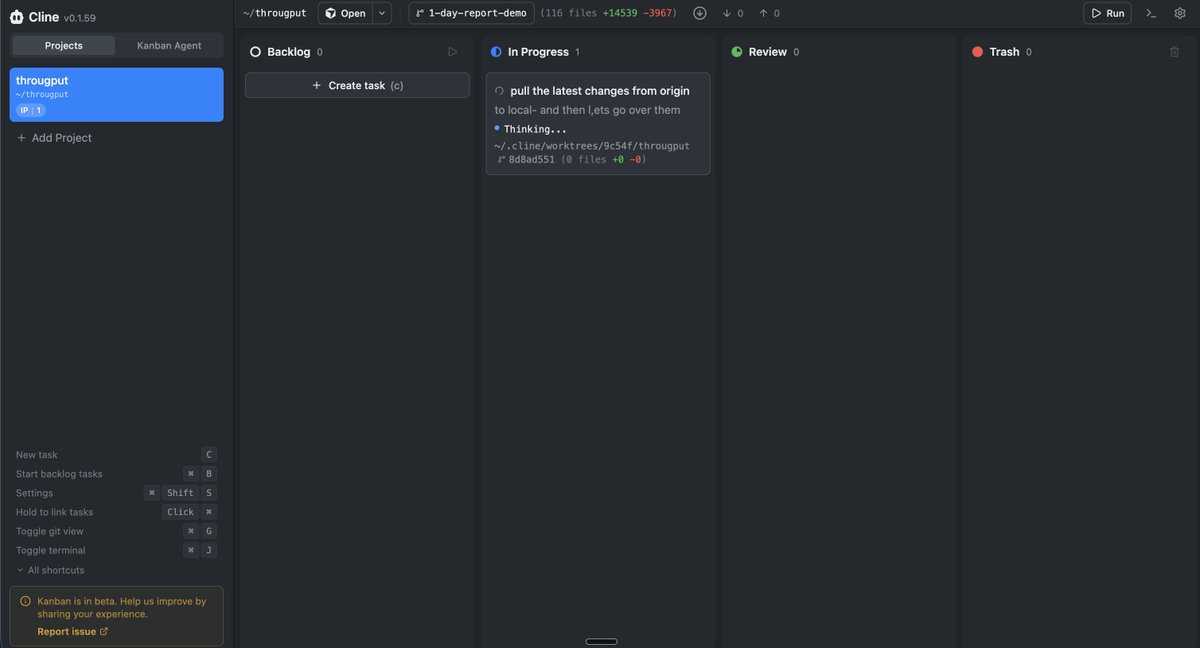The width and height of the screenshot is (1200, 648).
Task: Switch to the Projects tab
Action: click(x=64, y=45)
